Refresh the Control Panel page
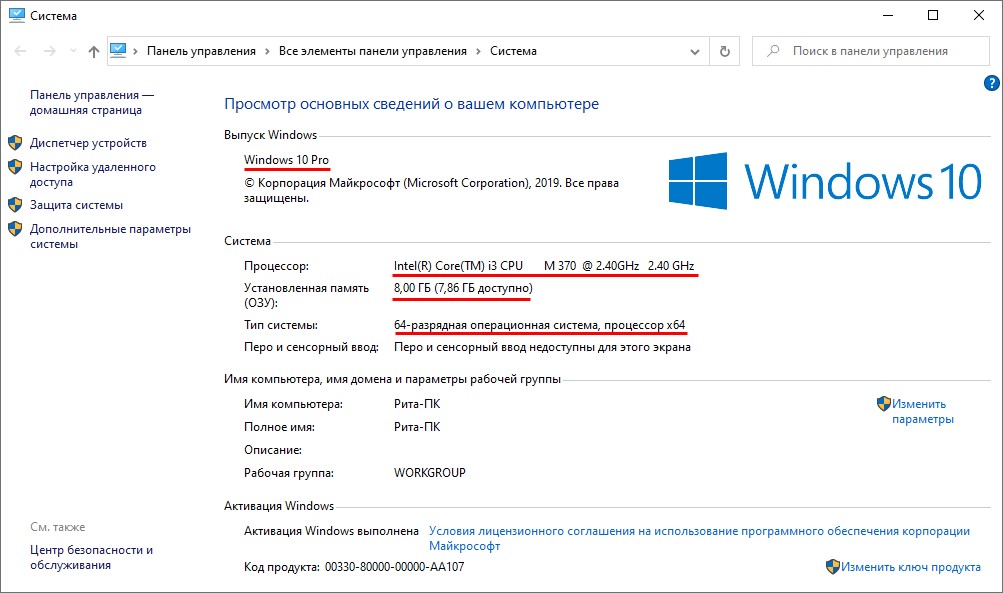 coord(725,51)
